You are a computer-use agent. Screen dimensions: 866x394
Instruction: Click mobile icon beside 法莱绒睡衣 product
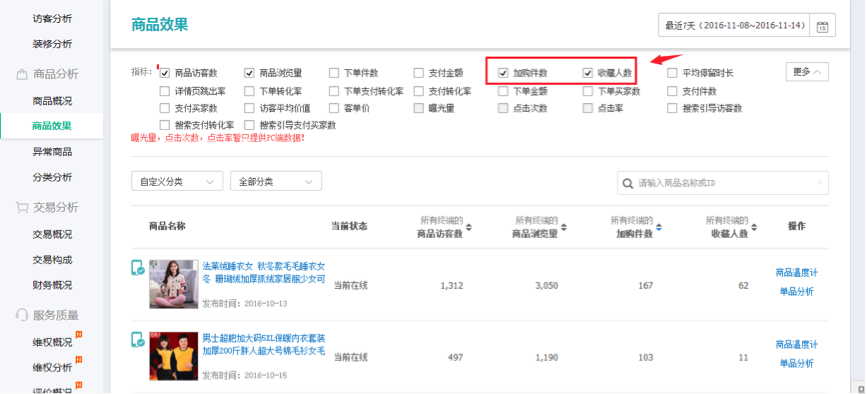[x=138, y=268]
